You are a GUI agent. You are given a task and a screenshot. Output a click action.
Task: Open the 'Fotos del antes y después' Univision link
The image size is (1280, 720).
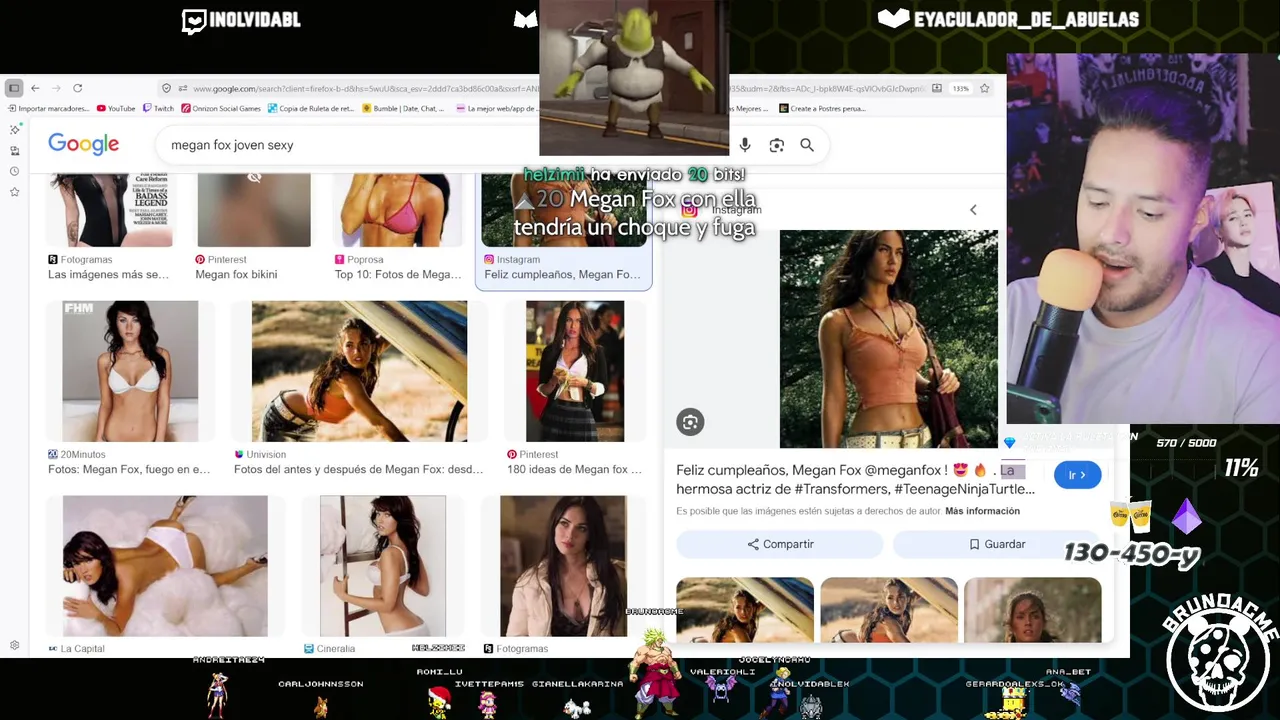coord(358,469)
